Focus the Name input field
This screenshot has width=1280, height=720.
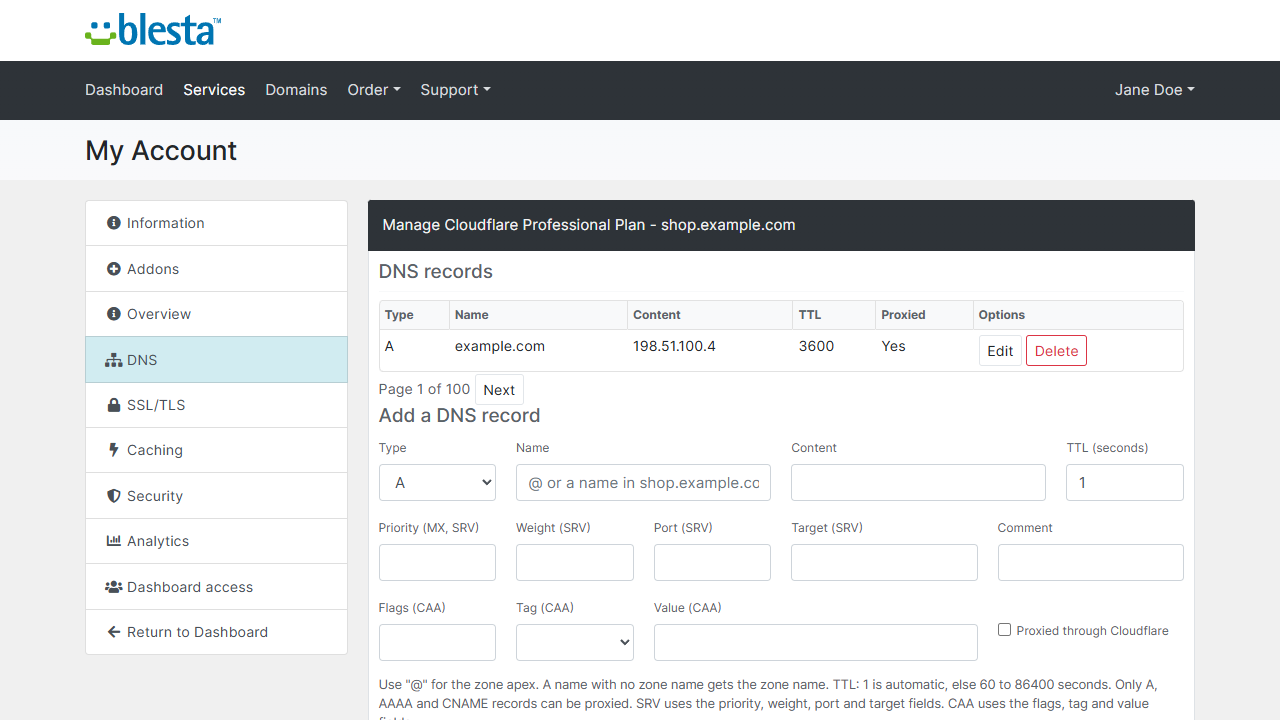pyautogui.click(x=643, y=482)
